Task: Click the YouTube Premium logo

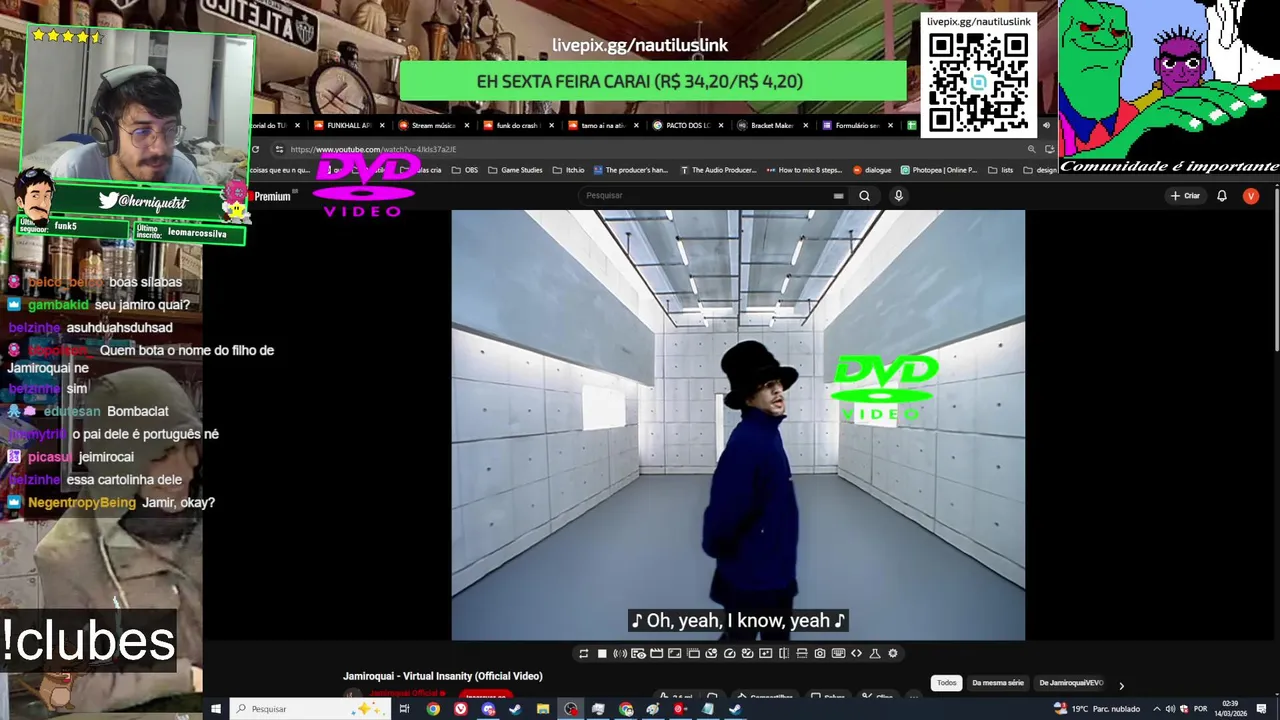Action: click(272, 197)
